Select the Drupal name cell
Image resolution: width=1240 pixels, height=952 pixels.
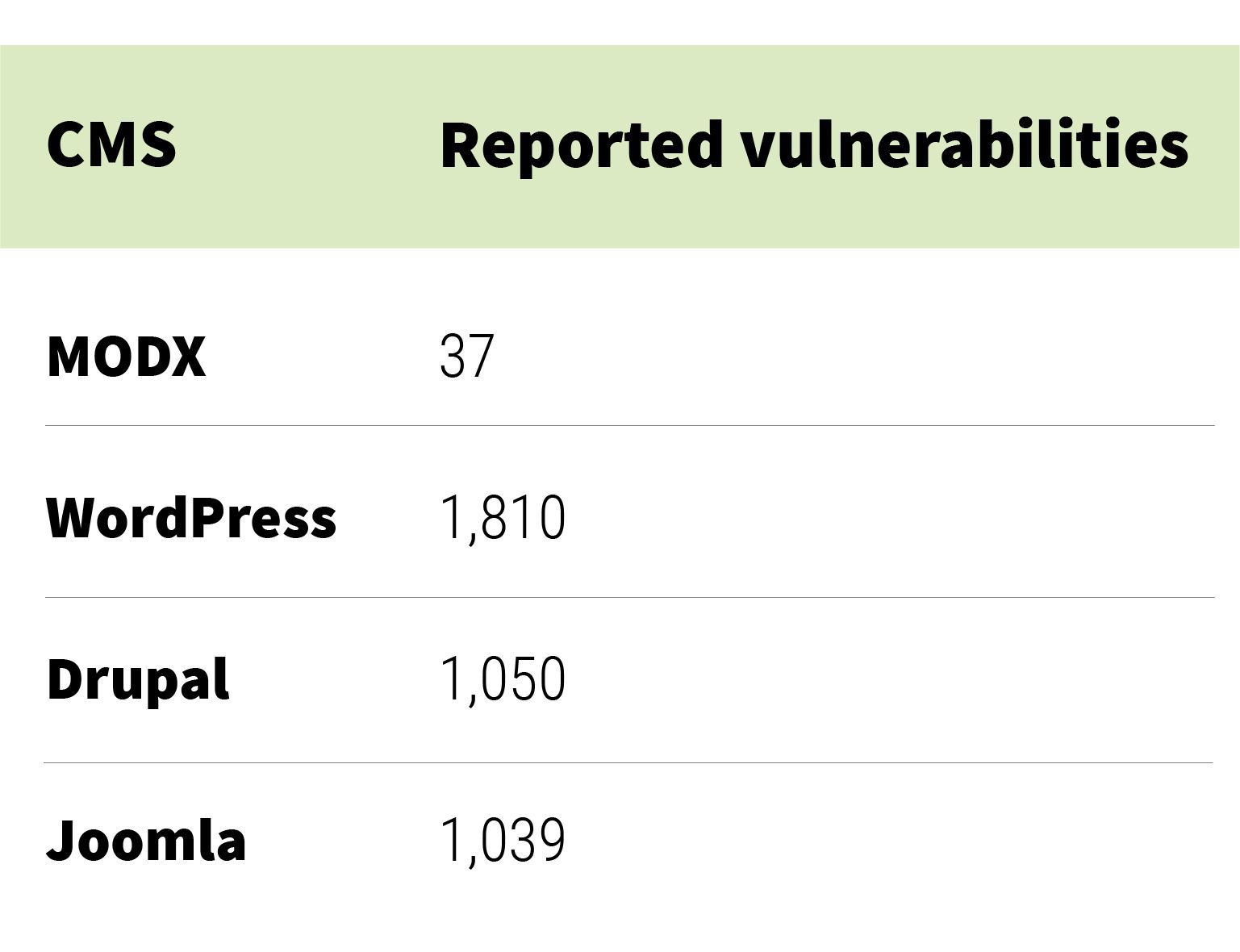click(x=138, y=679)
